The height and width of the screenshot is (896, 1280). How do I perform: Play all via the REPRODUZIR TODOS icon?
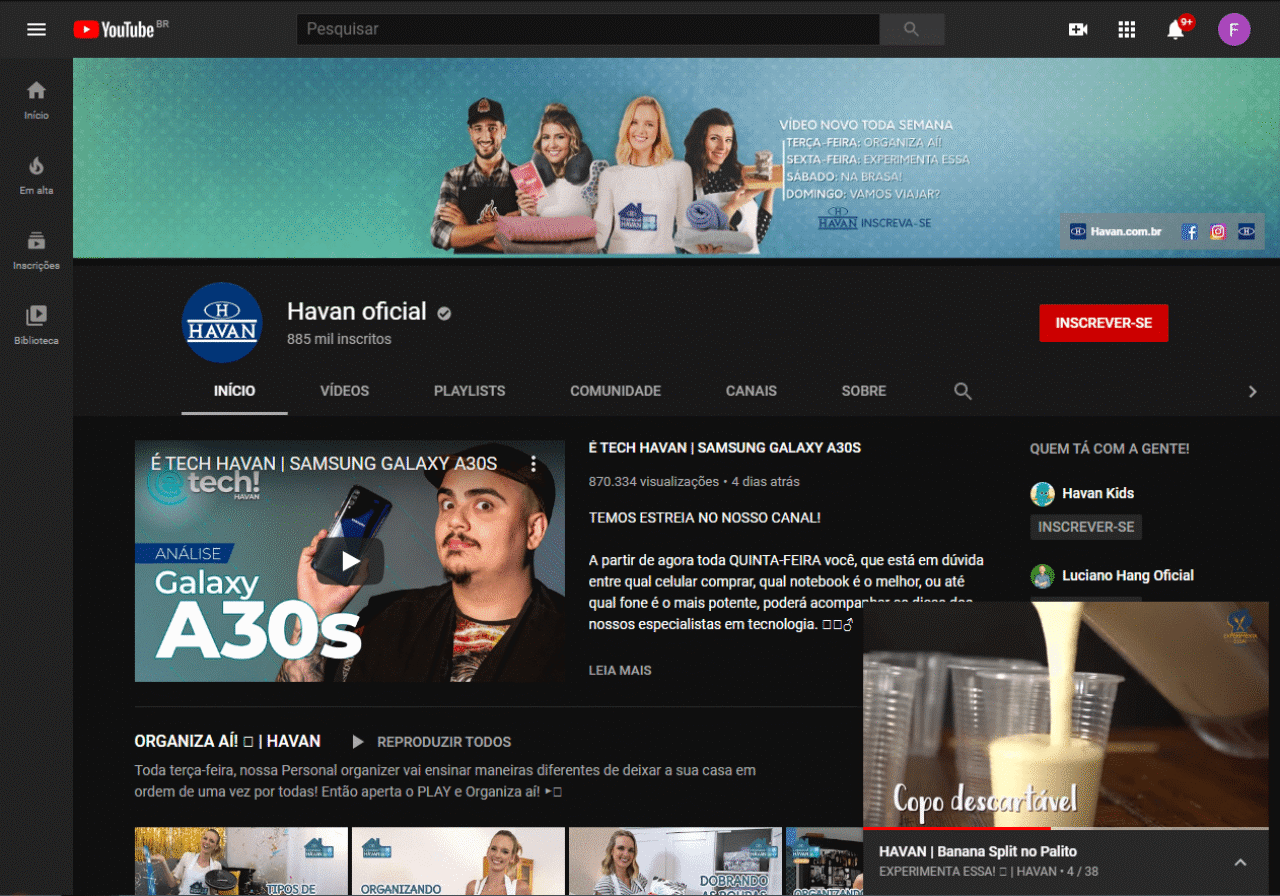(x=358, y=742)
